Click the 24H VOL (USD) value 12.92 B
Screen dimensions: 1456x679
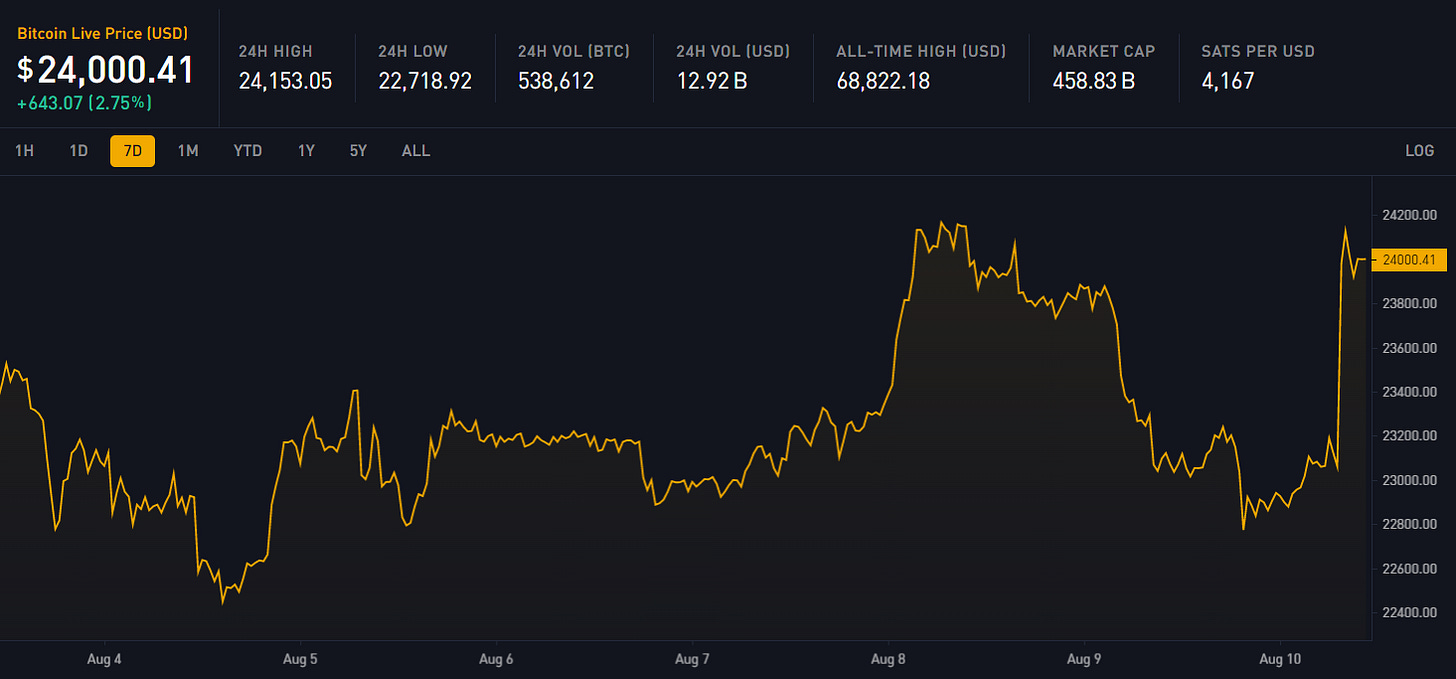[x=712, y=81]
